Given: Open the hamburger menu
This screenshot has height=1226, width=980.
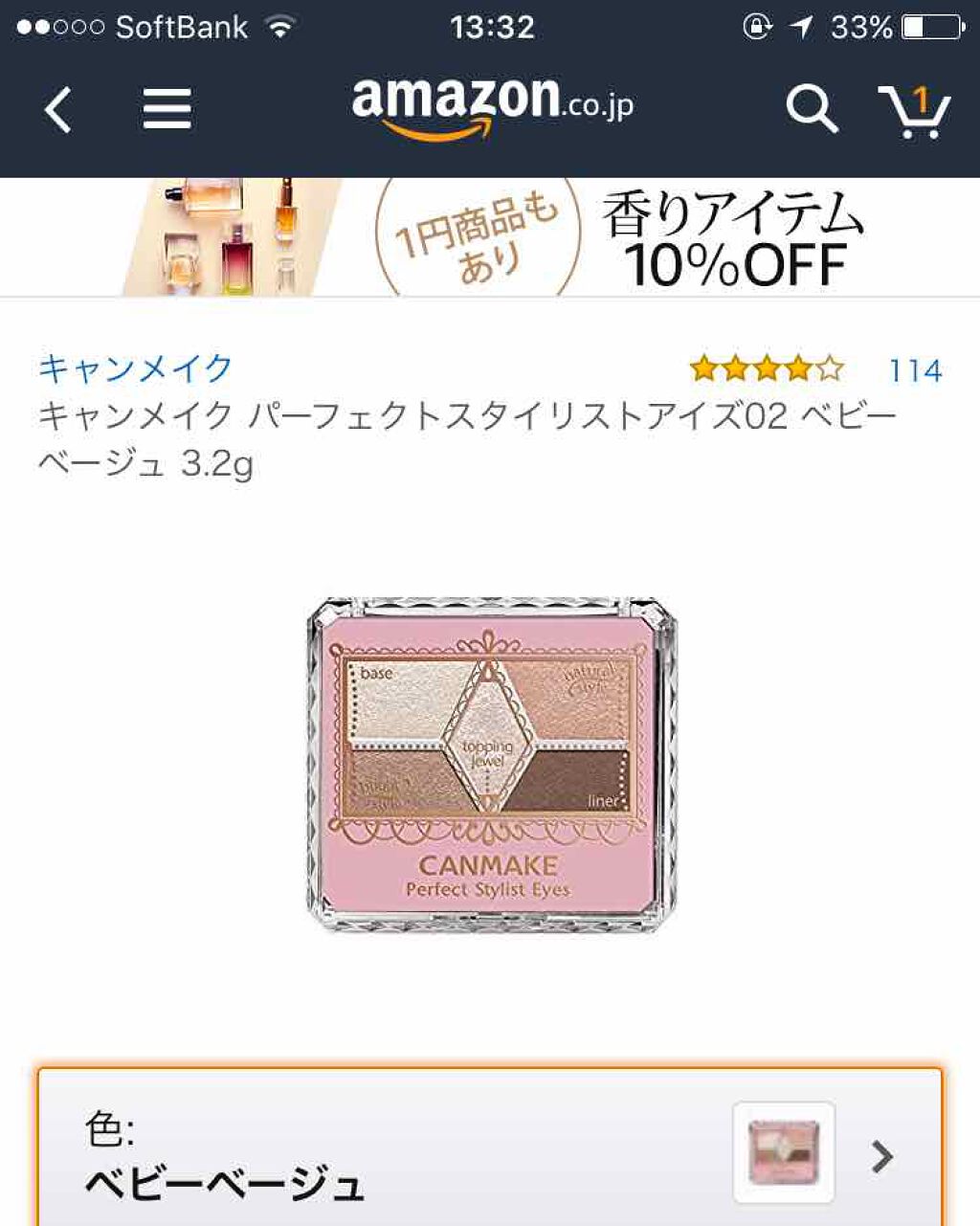Looking at the screenshot, I should tap(167, 108).
